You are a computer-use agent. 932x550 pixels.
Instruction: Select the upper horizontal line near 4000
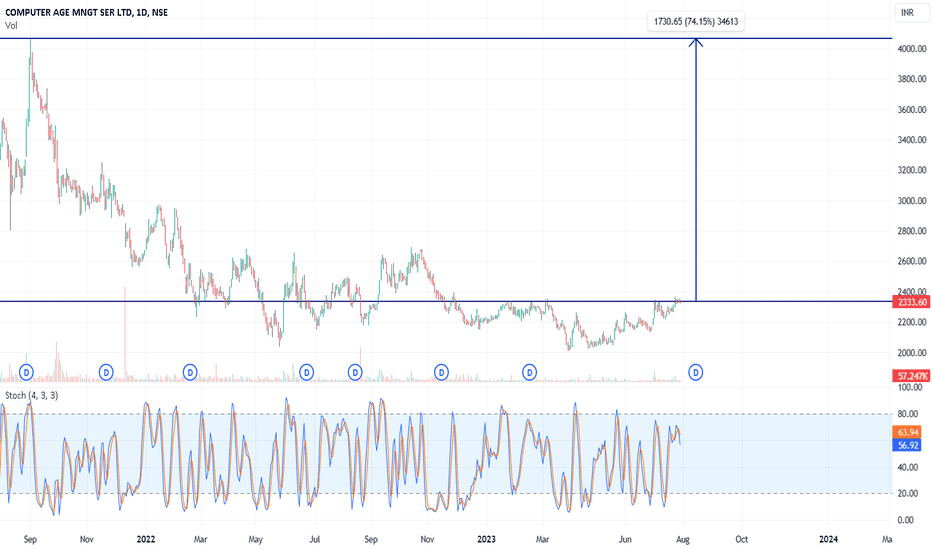[446, 39]
